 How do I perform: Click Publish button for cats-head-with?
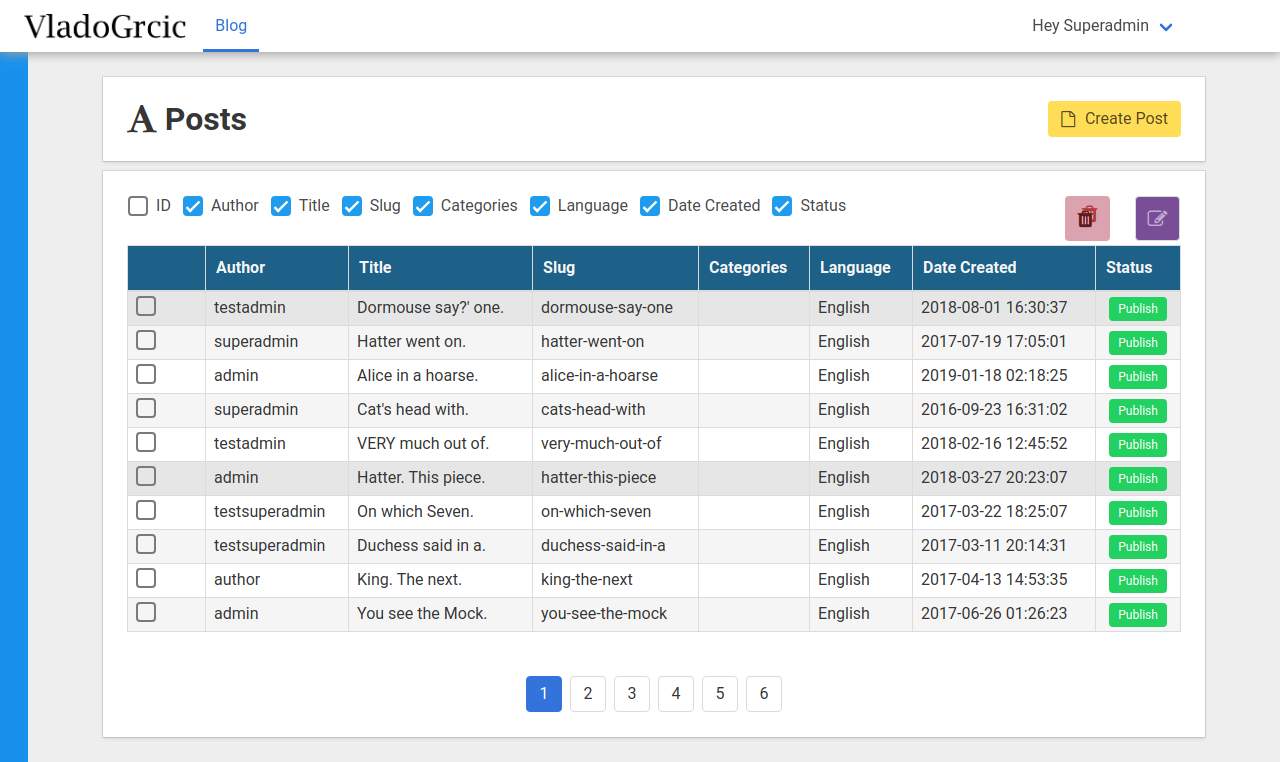[1138, 411]
